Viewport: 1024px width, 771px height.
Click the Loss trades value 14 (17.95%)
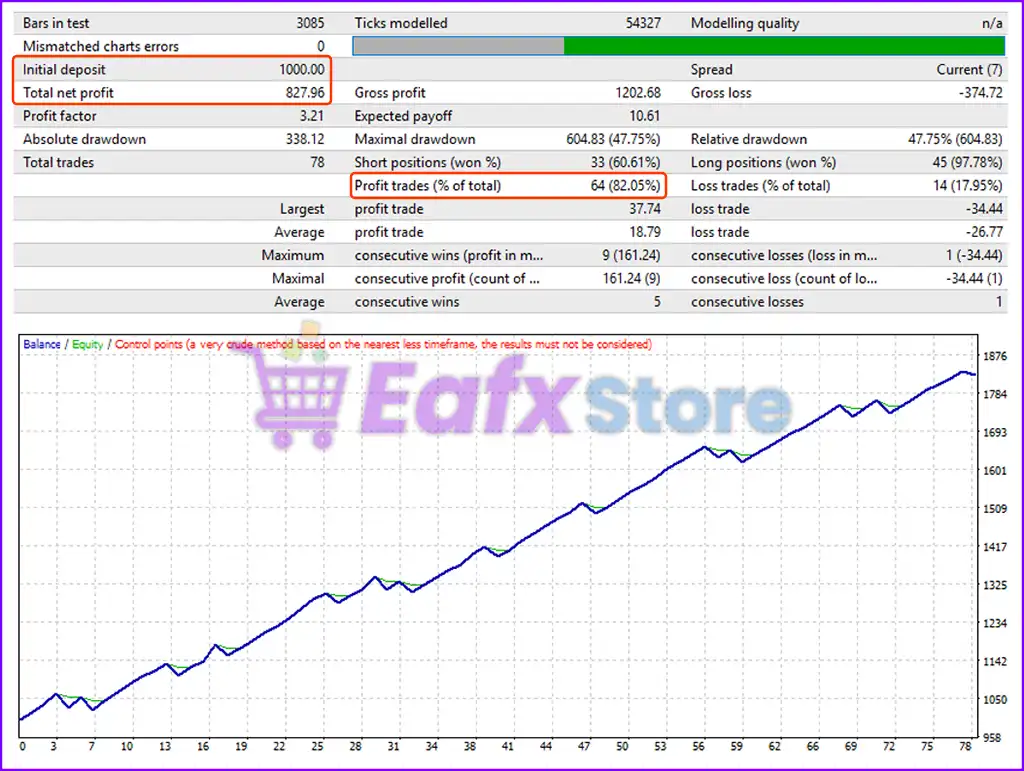pyautogui.click(x=968, y=185)
